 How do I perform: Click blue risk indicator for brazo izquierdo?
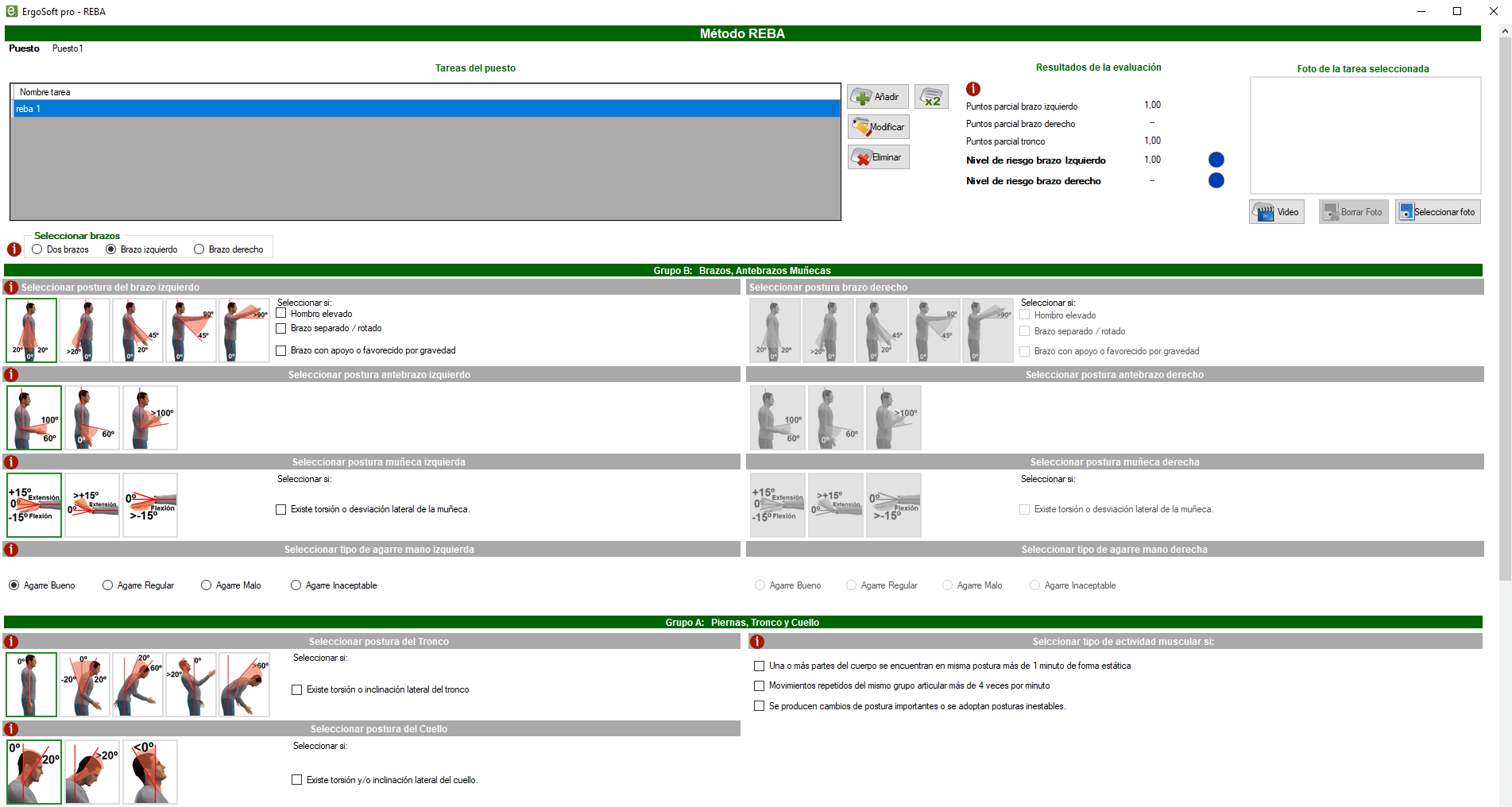[x=1216, y=160]
